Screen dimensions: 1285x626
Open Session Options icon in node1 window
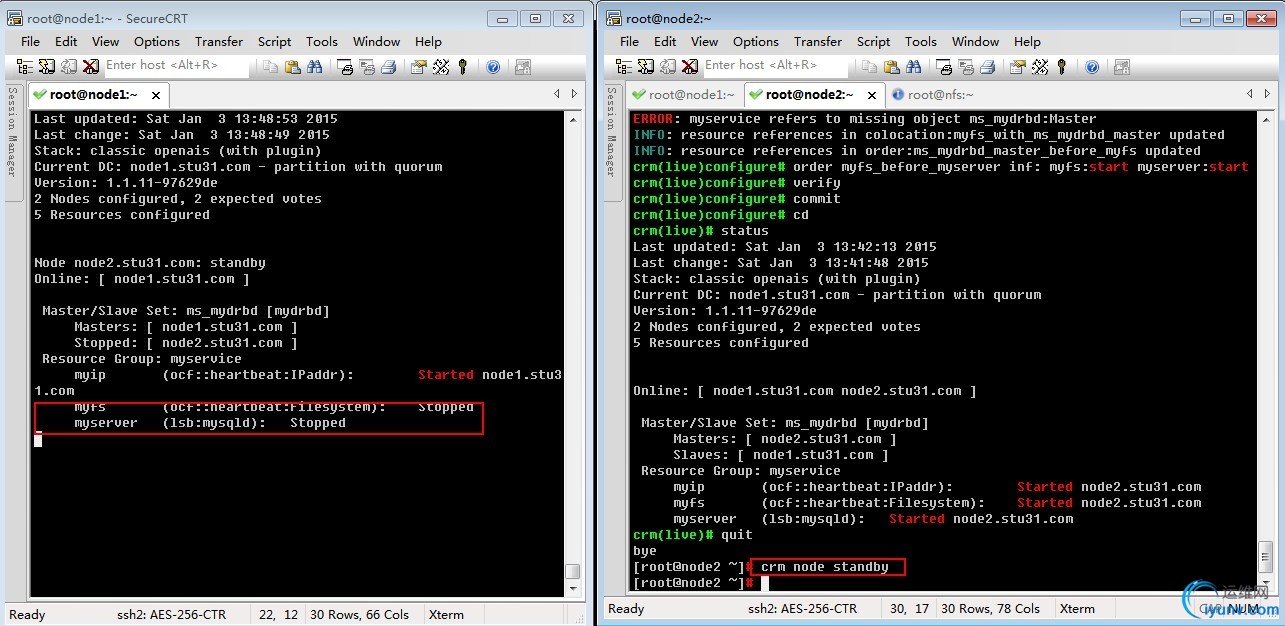[x=419, y=66]
